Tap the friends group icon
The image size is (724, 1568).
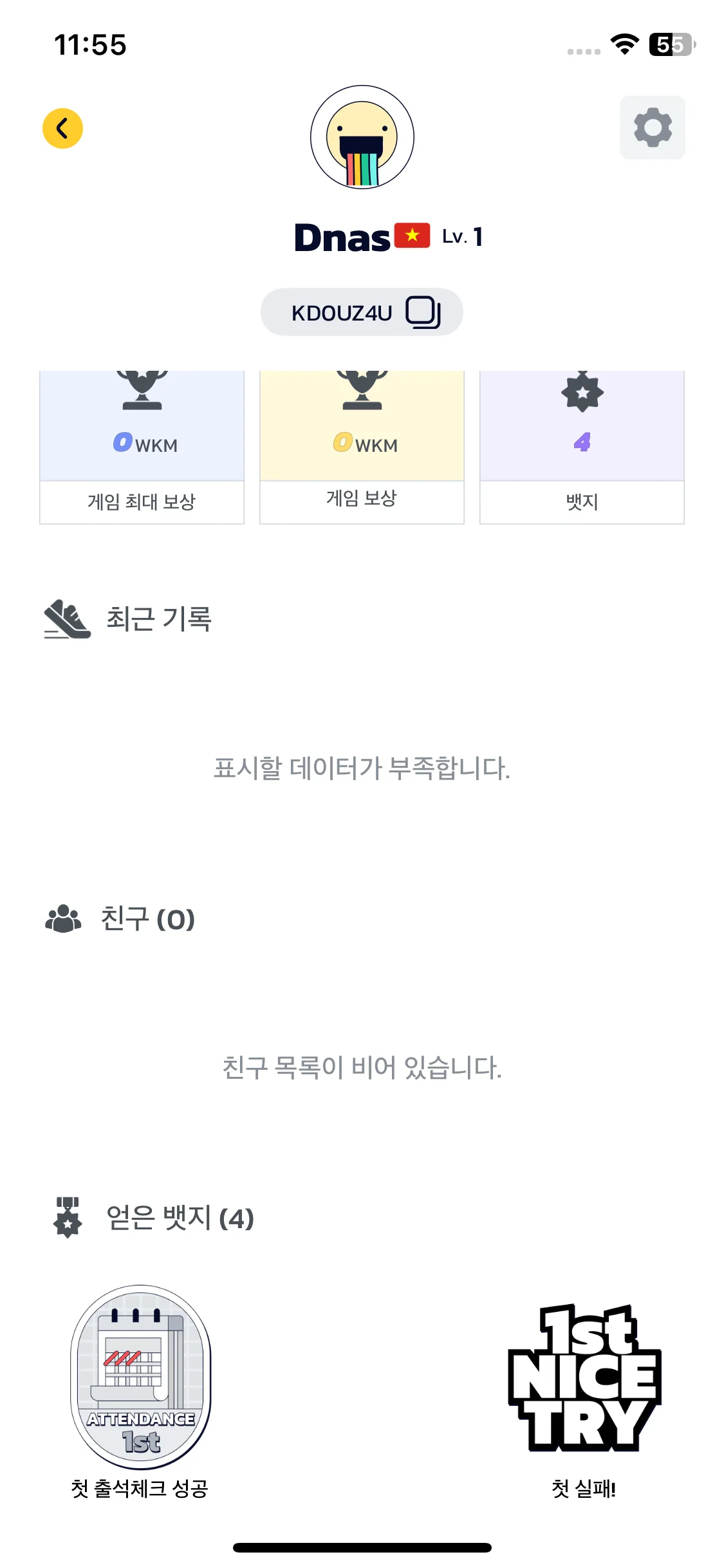[x=63, y=919]
